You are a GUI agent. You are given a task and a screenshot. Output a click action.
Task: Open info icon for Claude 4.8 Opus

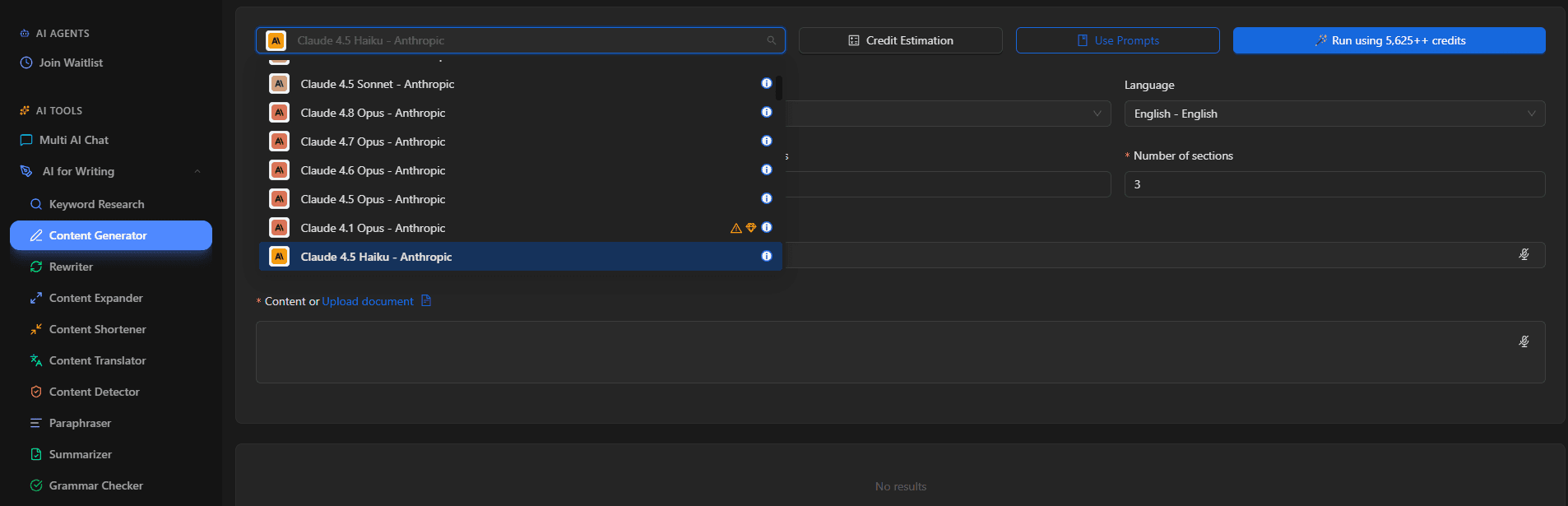(x=767, y=112)
